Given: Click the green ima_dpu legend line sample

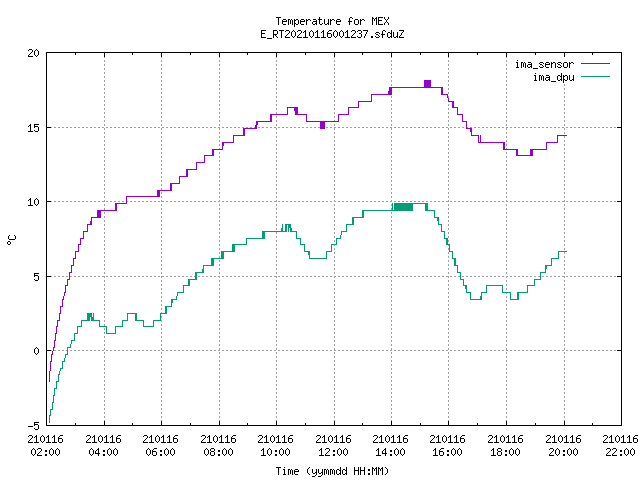Looking at the screenshot, I should [596, 77].
